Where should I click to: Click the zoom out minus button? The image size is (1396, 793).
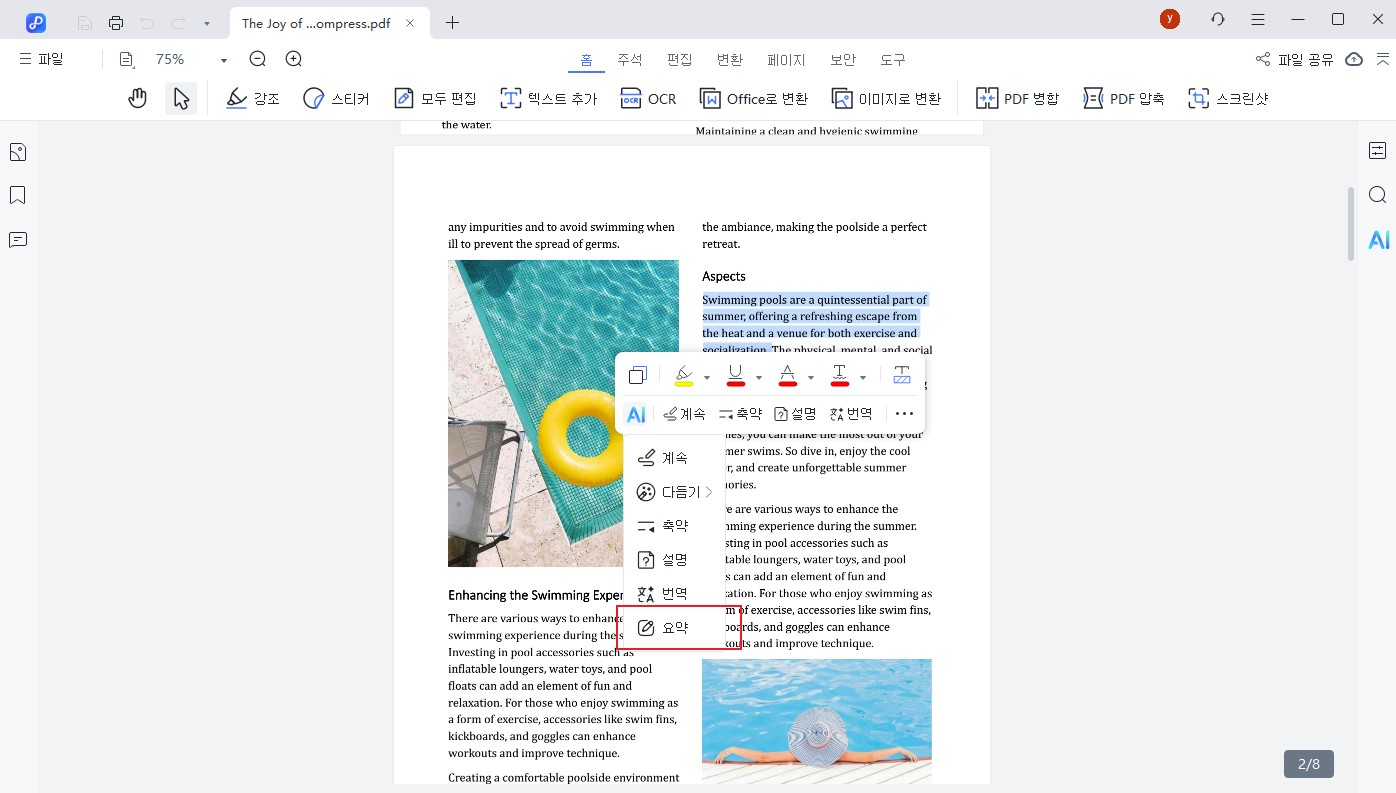pyautogui.click(x=258, y=59)
